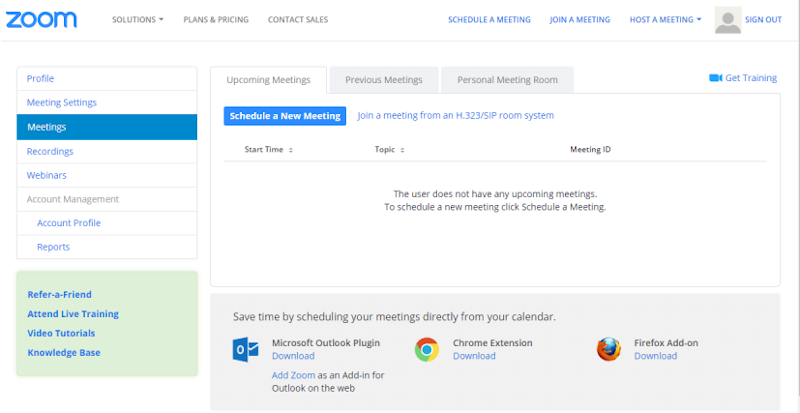Click the Get Training camera icon

(x=715, y=78)
